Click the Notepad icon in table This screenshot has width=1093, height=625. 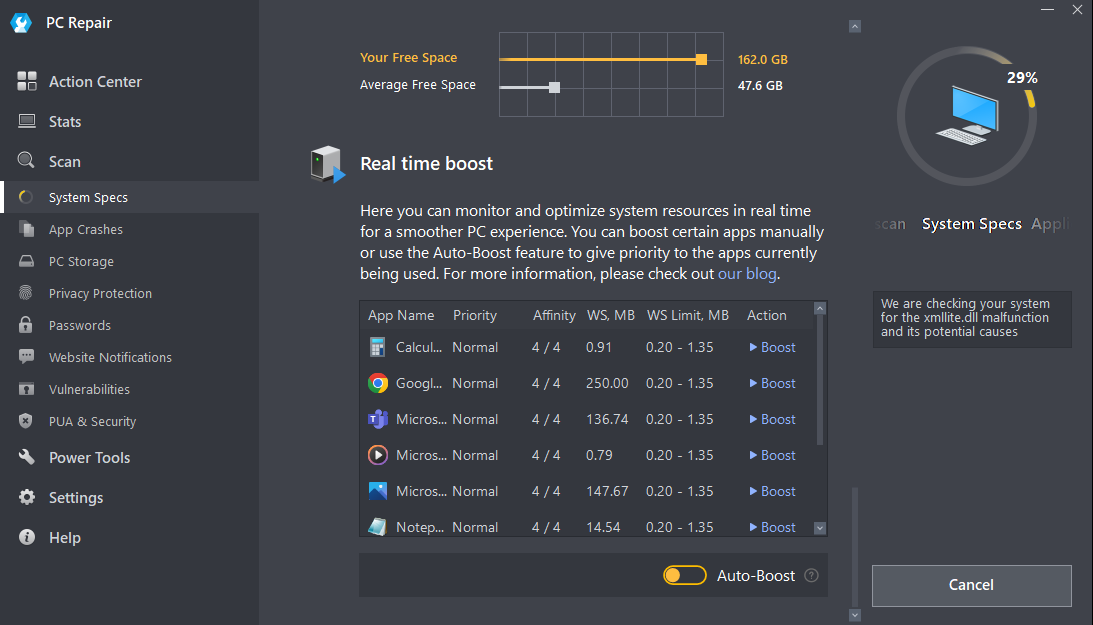[x=378, y=527]
